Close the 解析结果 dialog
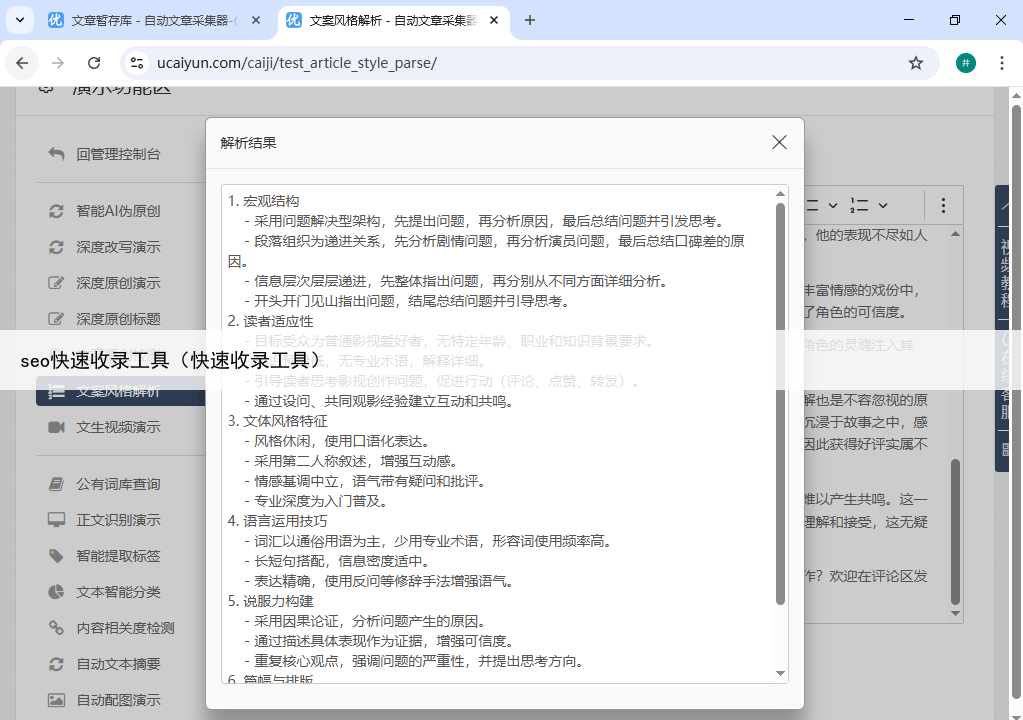1023x720 pixels. (x=779, y=143)
